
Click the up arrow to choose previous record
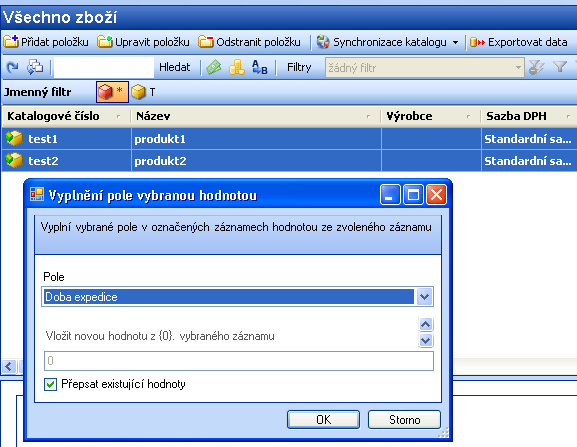point(425,324)
